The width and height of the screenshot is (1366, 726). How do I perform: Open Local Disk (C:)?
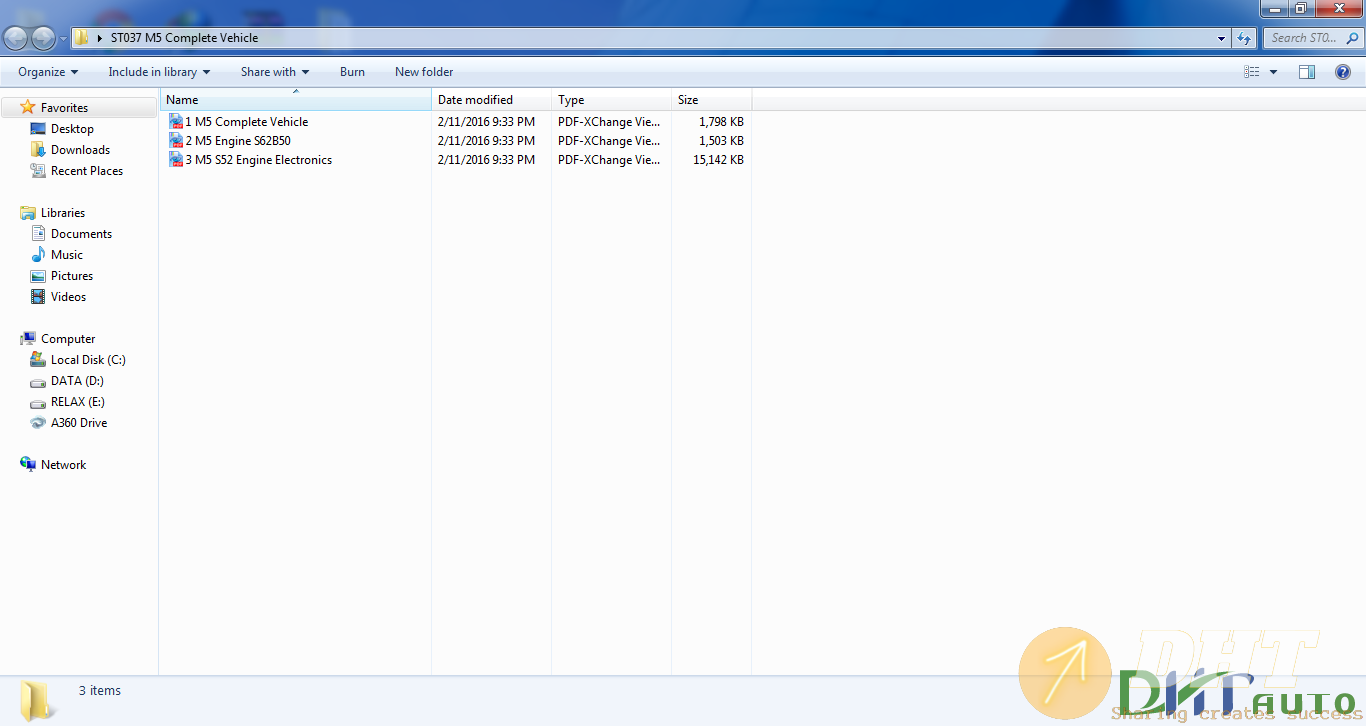[x=88, y=360]
